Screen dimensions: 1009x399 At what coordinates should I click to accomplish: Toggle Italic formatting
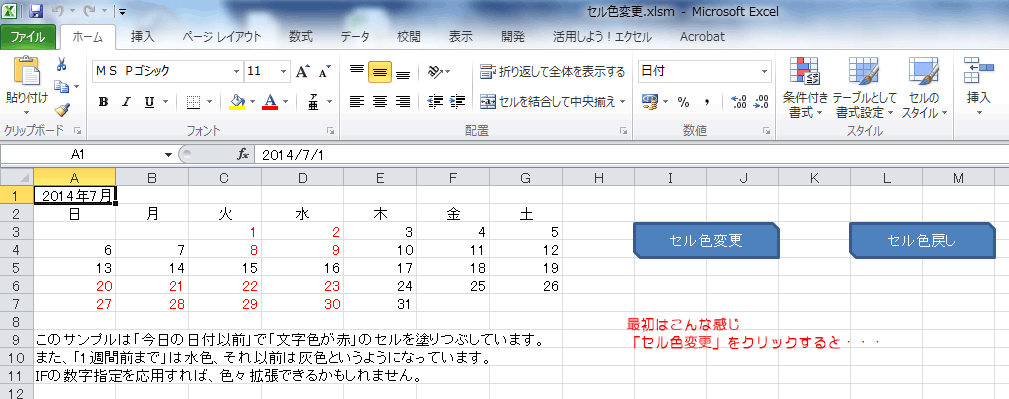(x=126, y=102)
